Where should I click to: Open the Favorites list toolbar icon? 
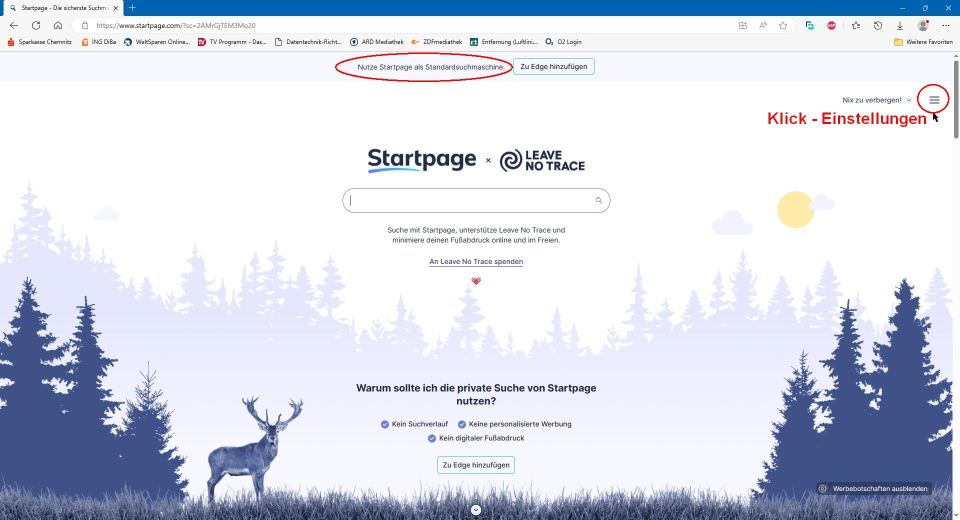tap(856, 26)
